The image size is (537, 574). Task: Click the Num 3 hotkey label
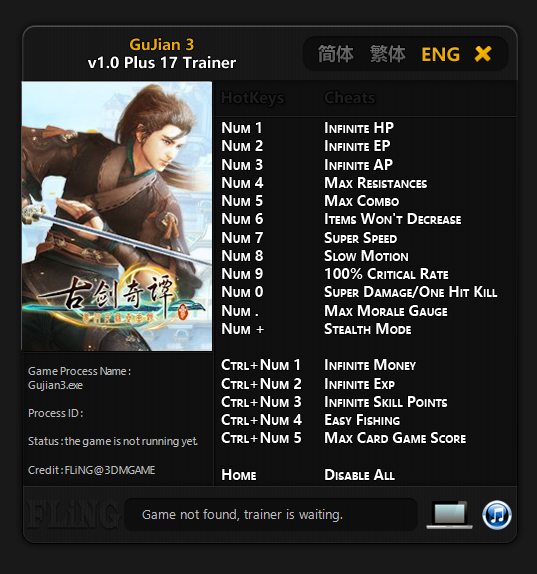pos(242,165)
